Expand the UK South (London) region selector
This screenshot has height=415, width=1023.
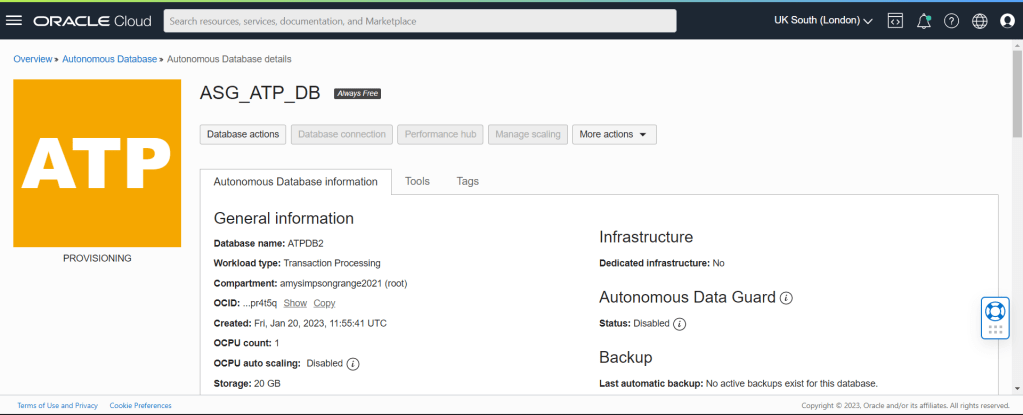[823, 21]
